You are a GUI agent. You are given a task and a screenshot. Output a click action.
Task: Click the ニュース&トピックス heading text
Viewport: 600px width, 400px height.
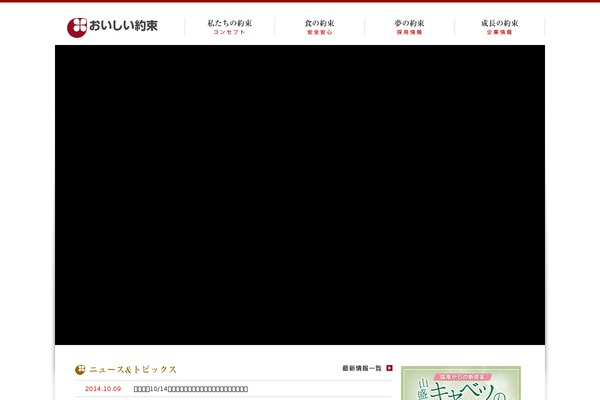coord(133,370)
